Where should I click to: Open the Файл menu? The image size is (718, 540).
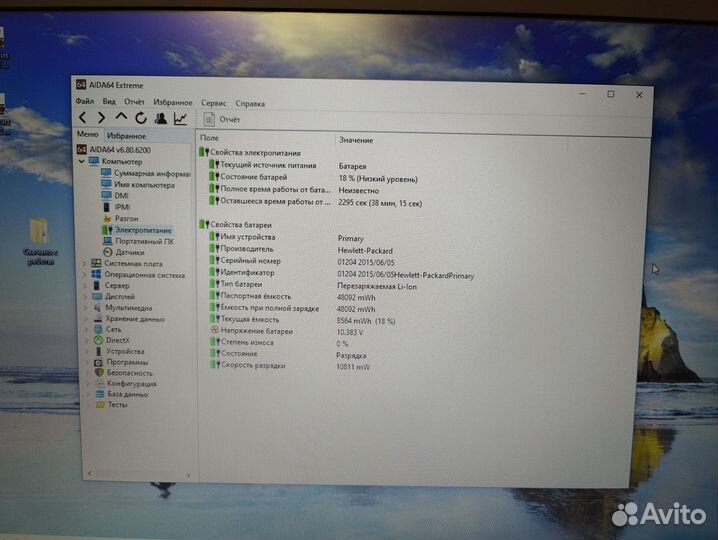point(85,101)
